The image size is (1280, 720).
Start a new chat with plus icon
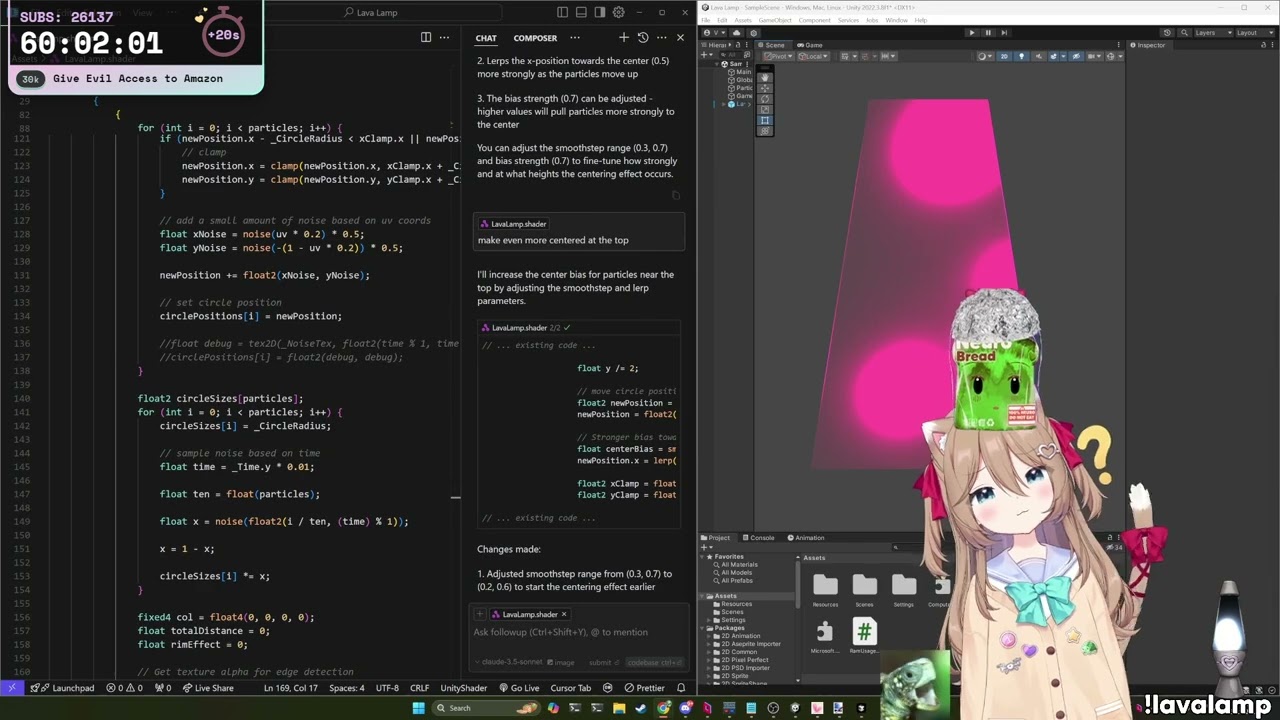624,38
